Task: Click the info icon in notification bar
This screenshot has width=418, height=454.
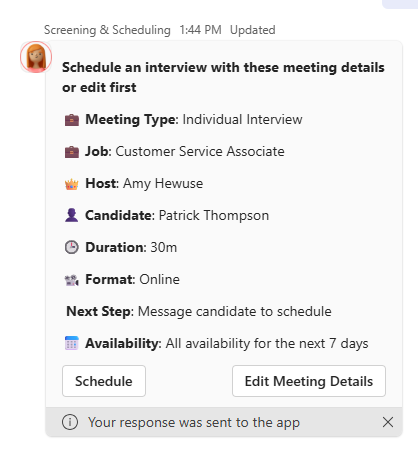Action: (x=70, y=422)
